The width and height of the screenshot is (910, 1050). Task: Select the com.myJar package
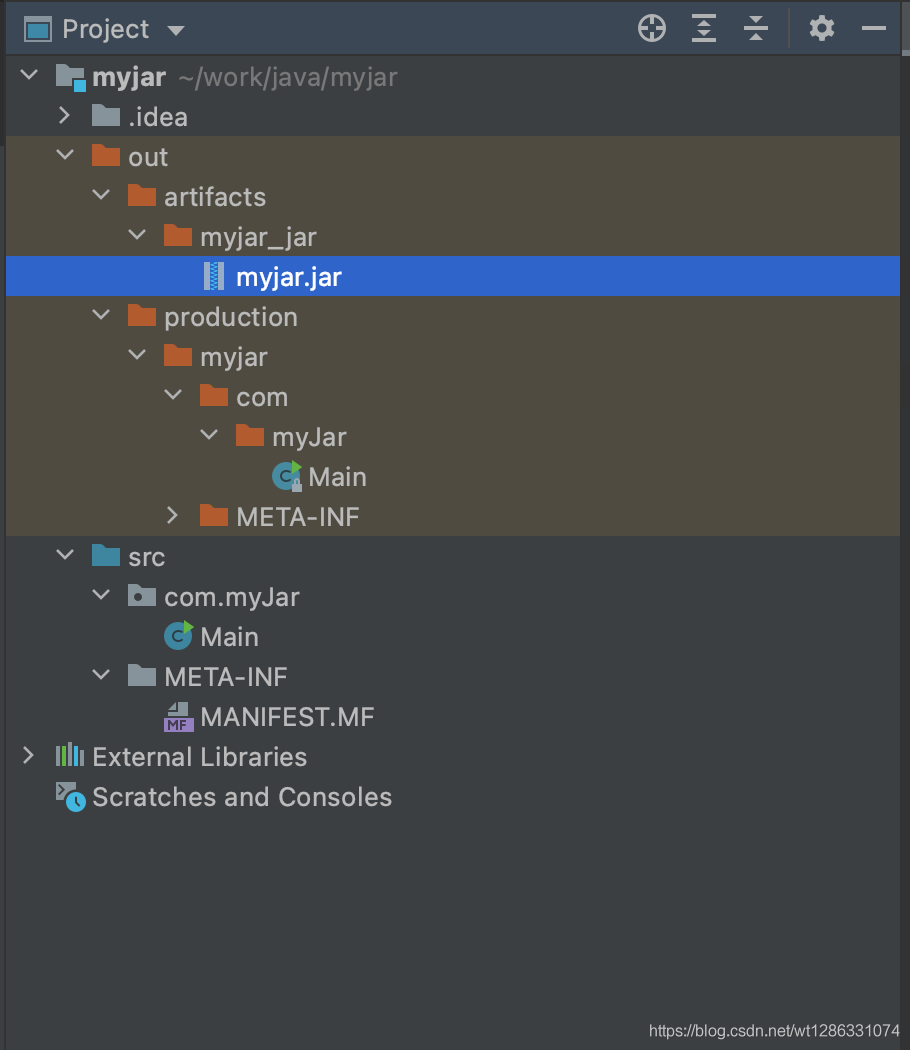(x=231, y=597)
